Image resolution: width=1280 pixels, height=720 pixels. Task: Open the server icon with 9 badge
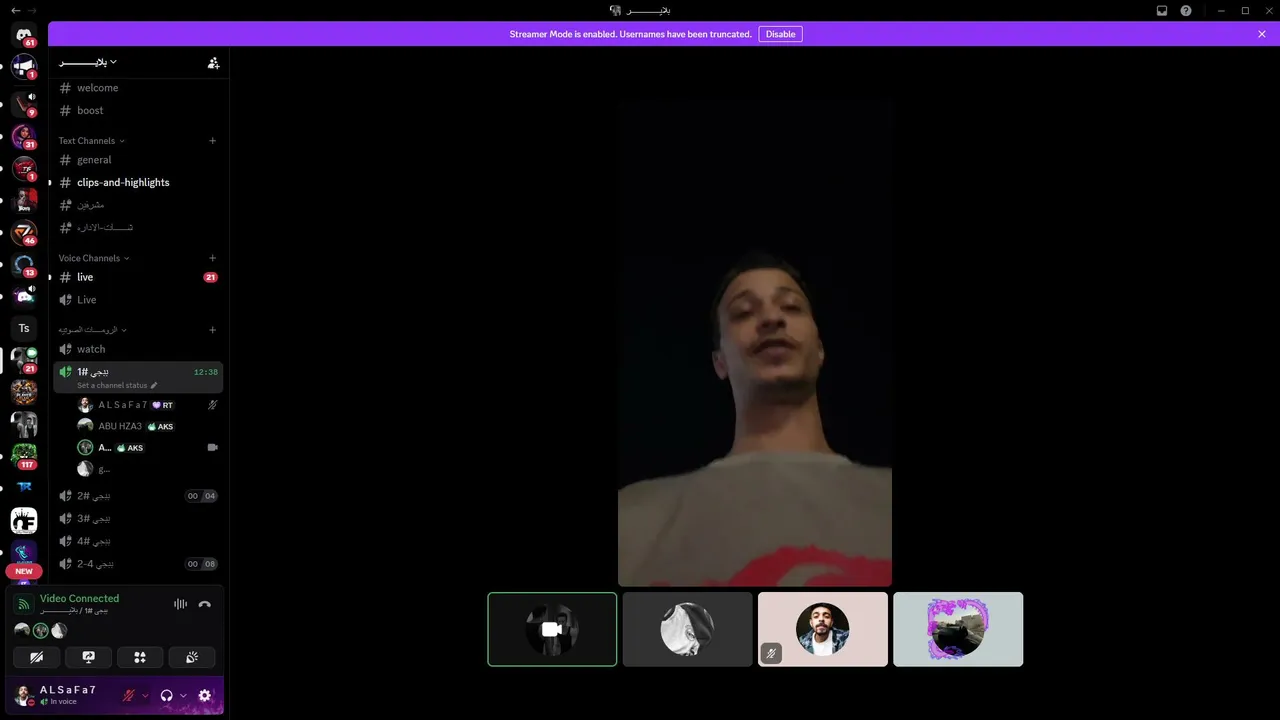[24, 103]
